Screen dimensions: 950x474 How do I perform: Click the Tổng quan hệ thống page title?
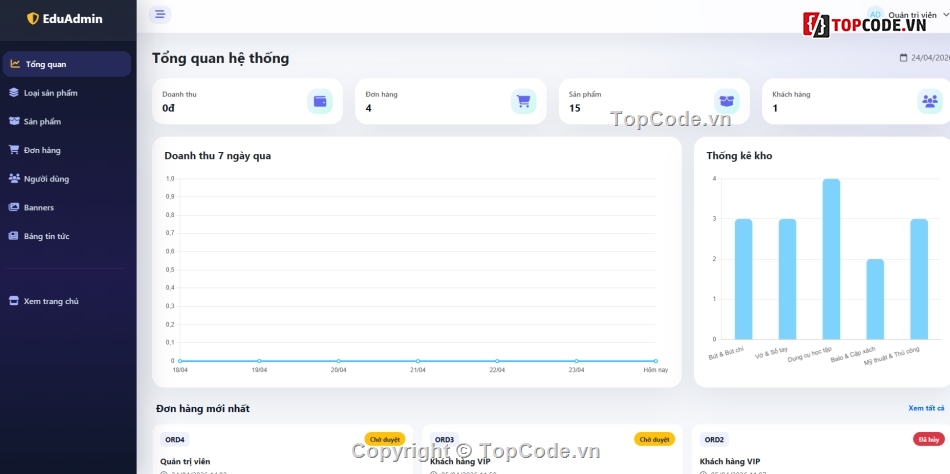[x=221, y=59]
